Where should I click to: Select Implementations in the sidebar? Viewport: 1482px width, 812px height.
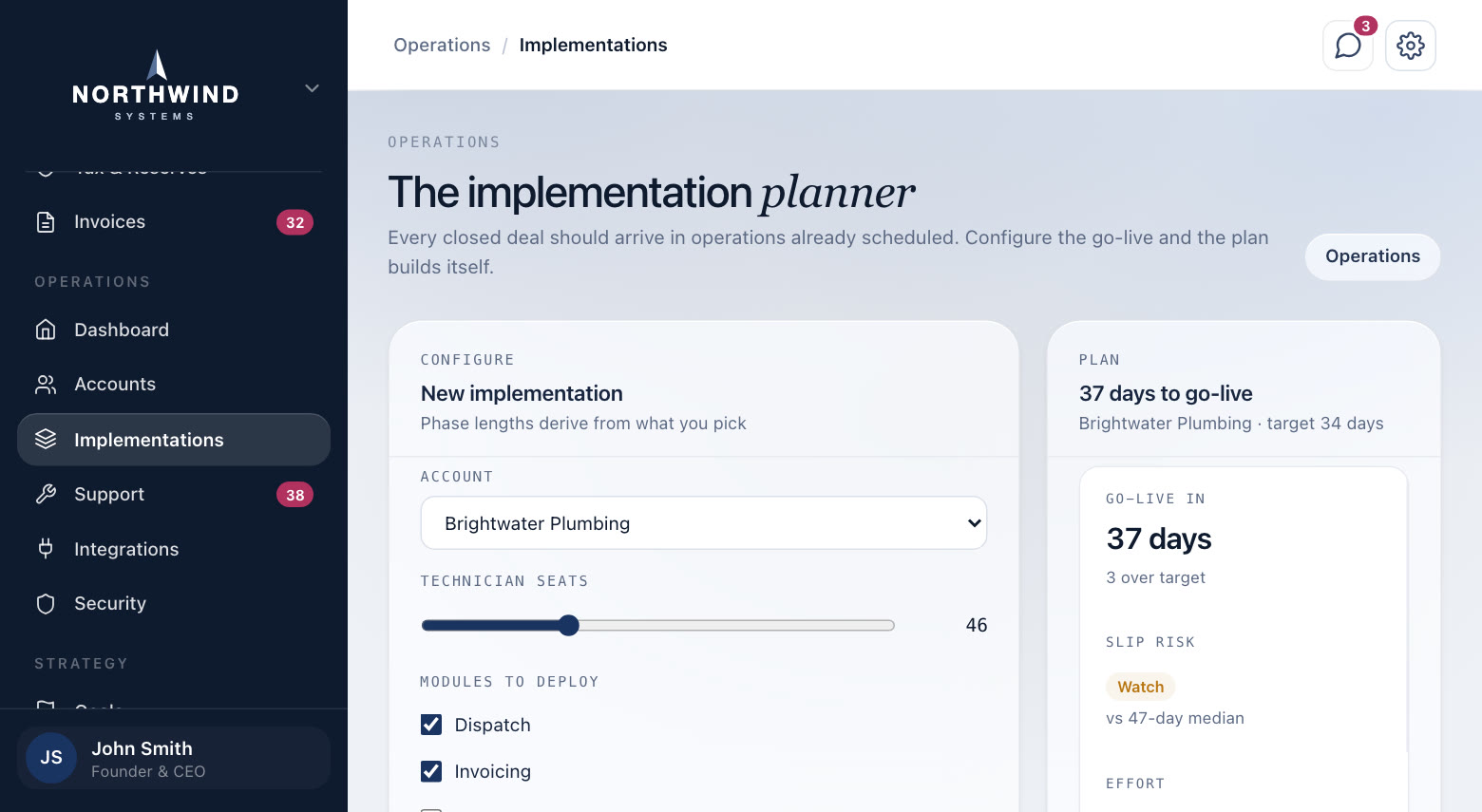point(174,440)
